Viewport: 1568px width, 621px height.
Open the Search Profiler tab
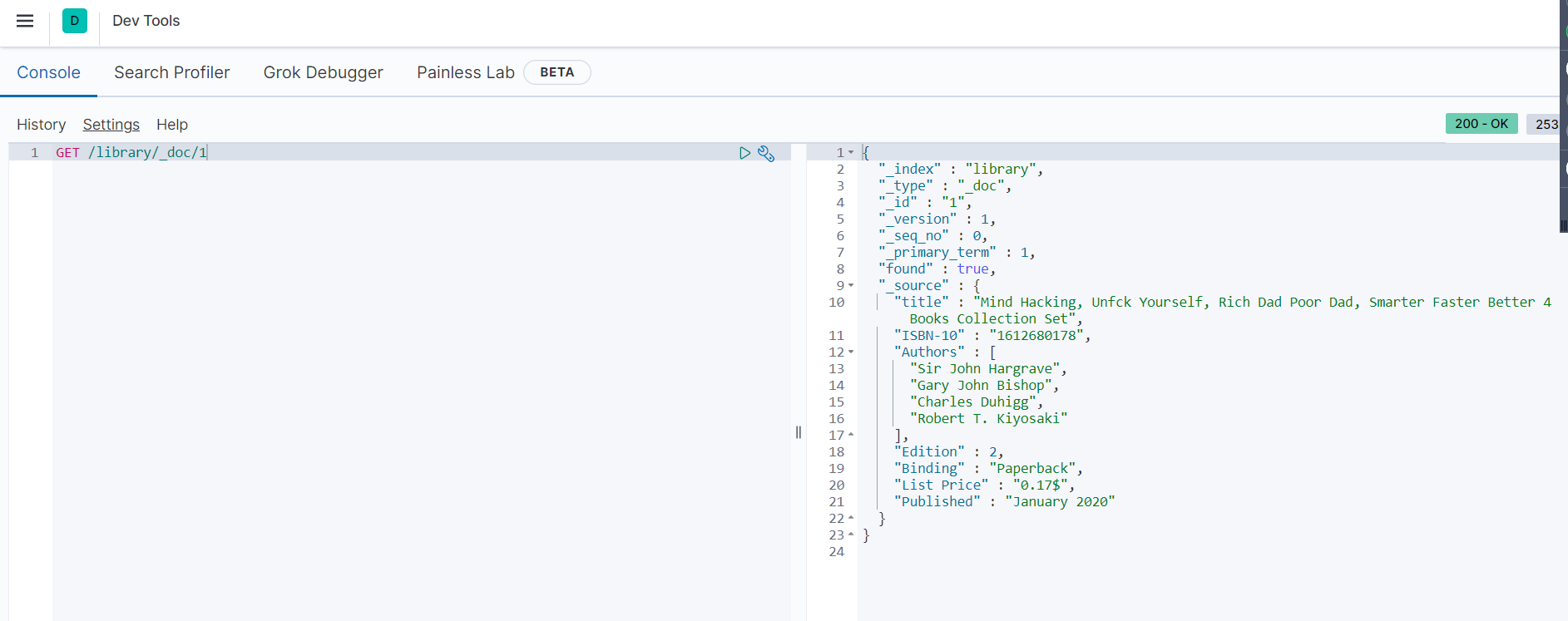click(x=172, y=72)
